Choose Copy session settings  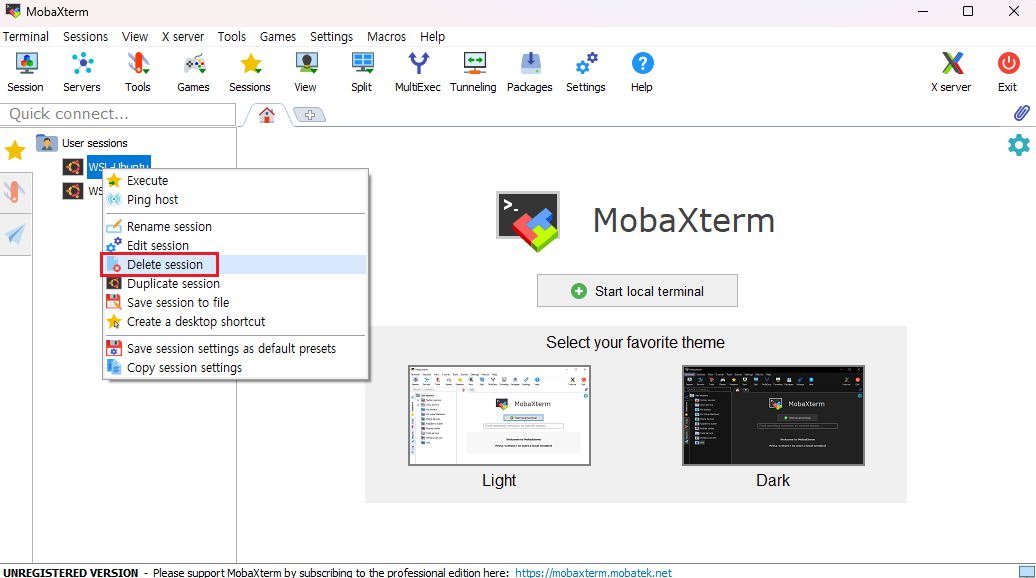point(235,367)
